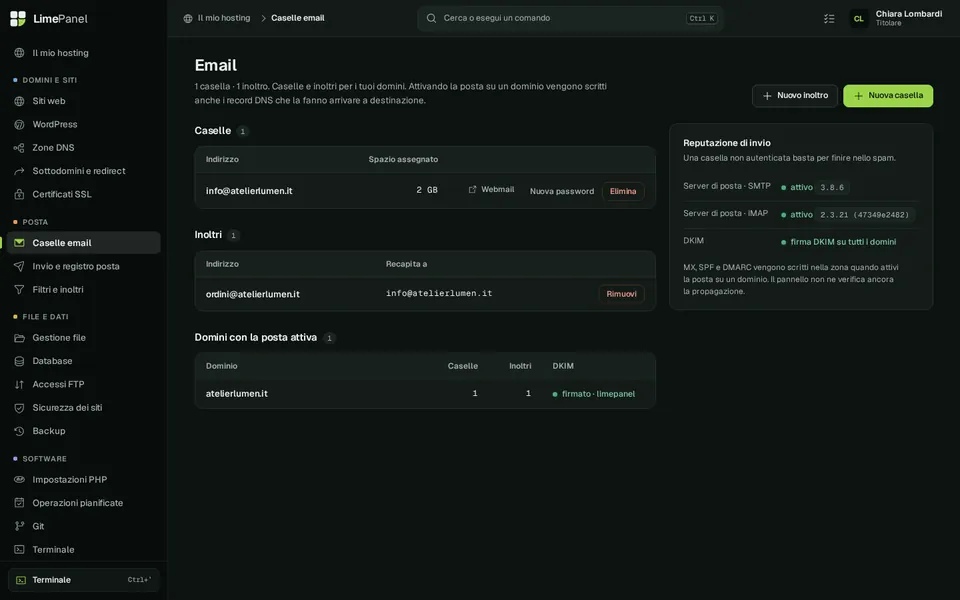Click Nuova password for info@atelierlumen.it

(561, 191)
